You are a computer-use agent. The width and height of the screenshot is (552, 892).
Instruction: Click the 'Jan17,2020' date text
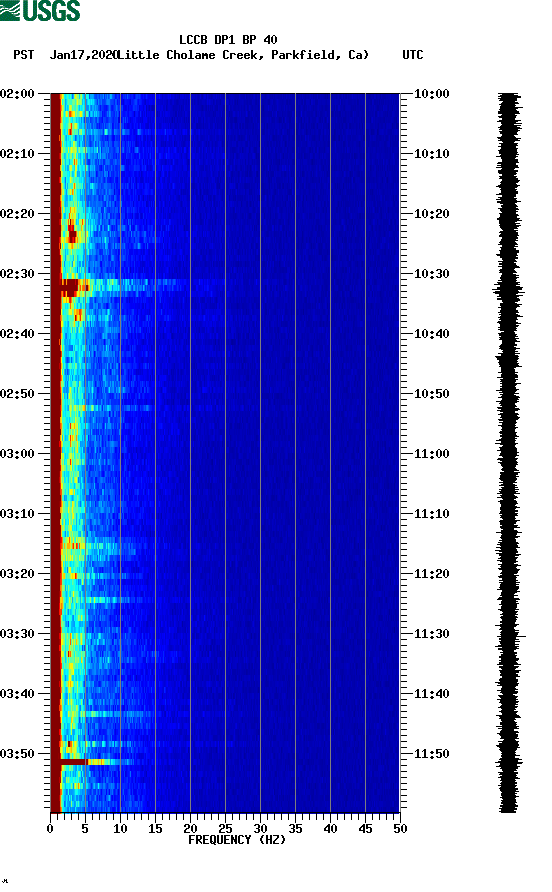83,55
